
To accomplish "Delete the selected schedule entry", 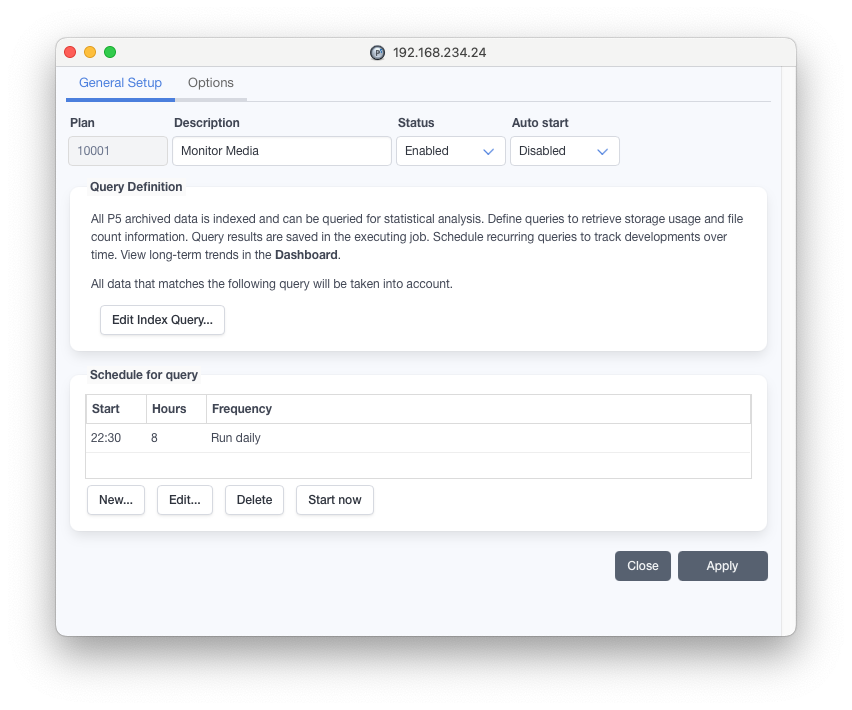I will 254,500.
